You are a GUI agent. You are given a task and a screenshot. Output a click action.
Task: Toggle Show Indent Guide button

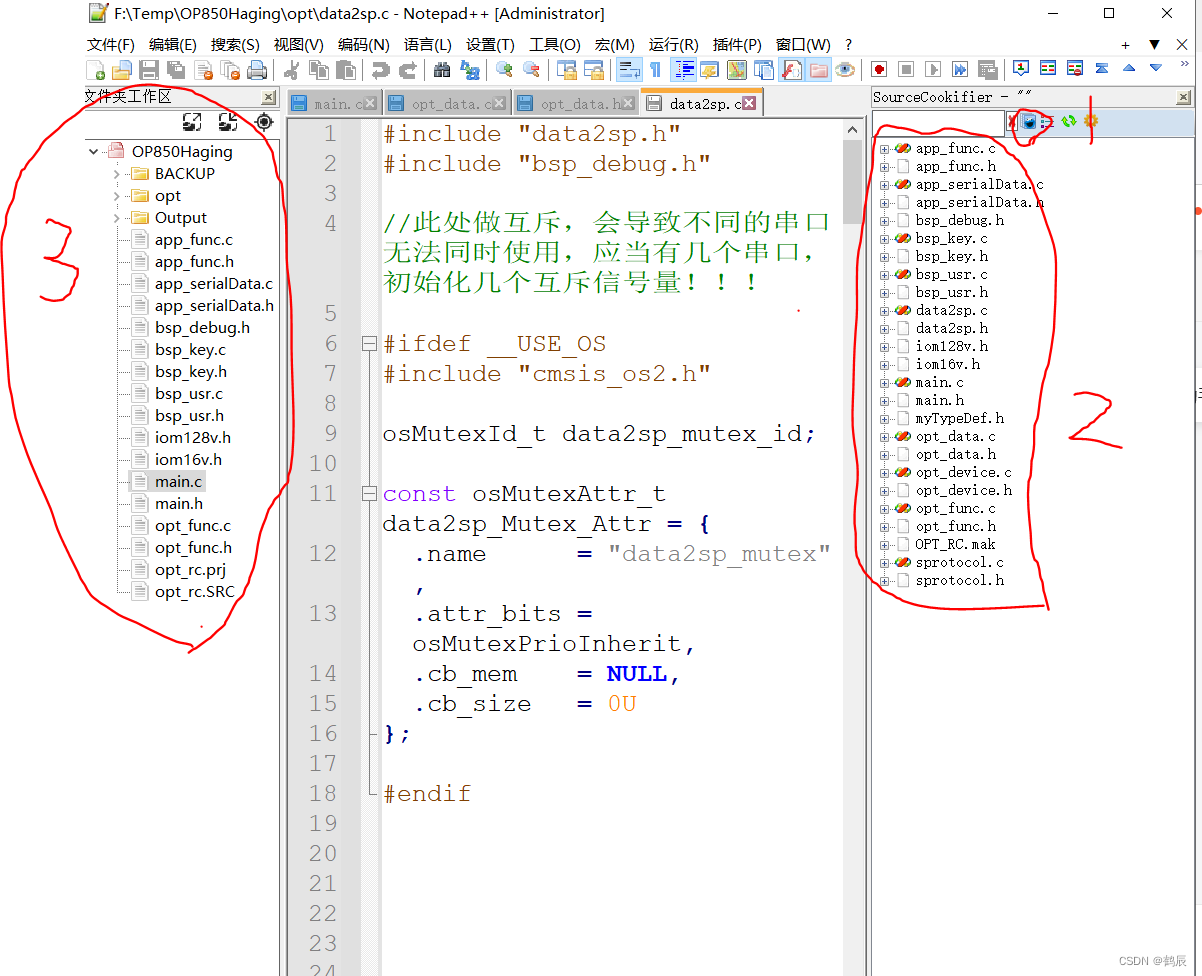click(684, 70)
